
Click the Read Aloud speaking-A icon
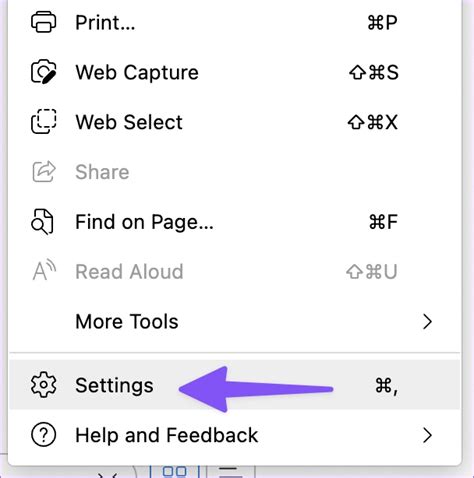click(44, 270)
